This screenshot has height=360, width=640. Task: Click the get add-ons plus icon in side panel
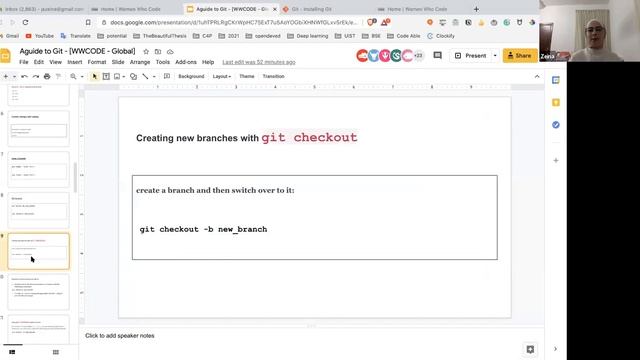(556, 160)
